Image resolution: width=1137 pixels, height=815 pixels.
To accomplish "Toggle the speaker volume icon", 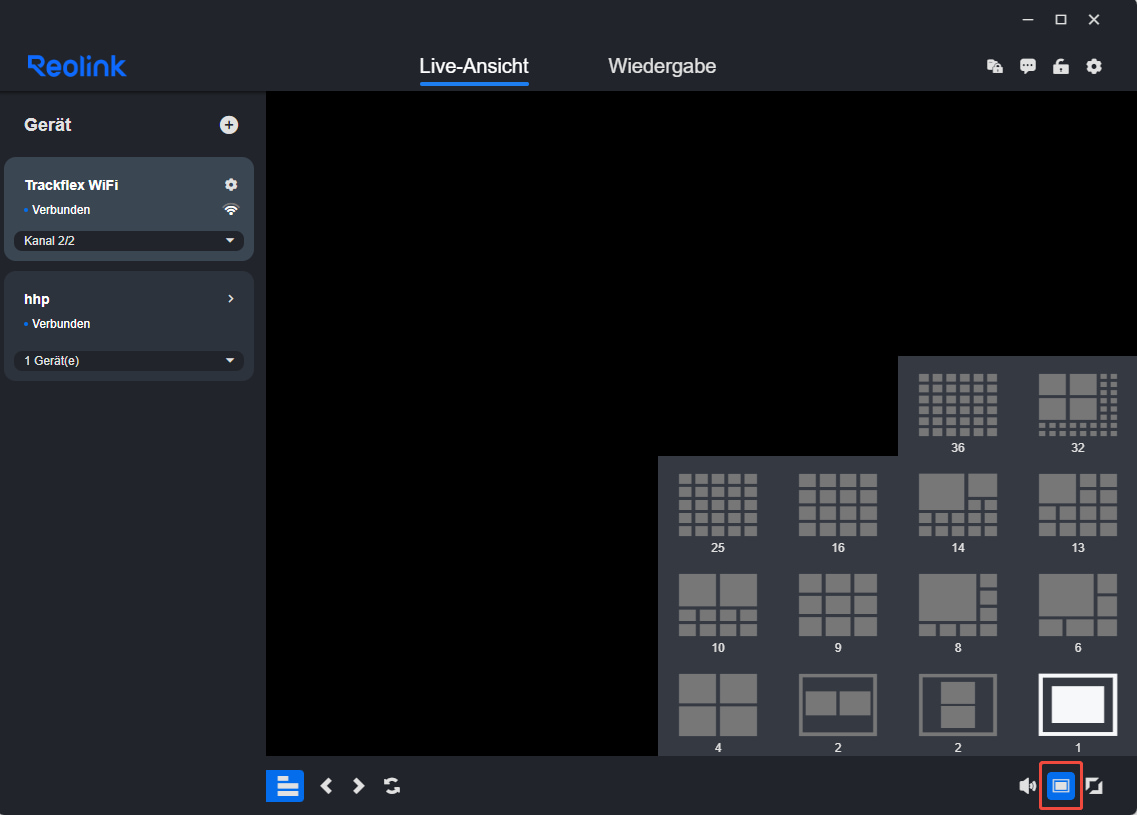I will pos(1028,786).
